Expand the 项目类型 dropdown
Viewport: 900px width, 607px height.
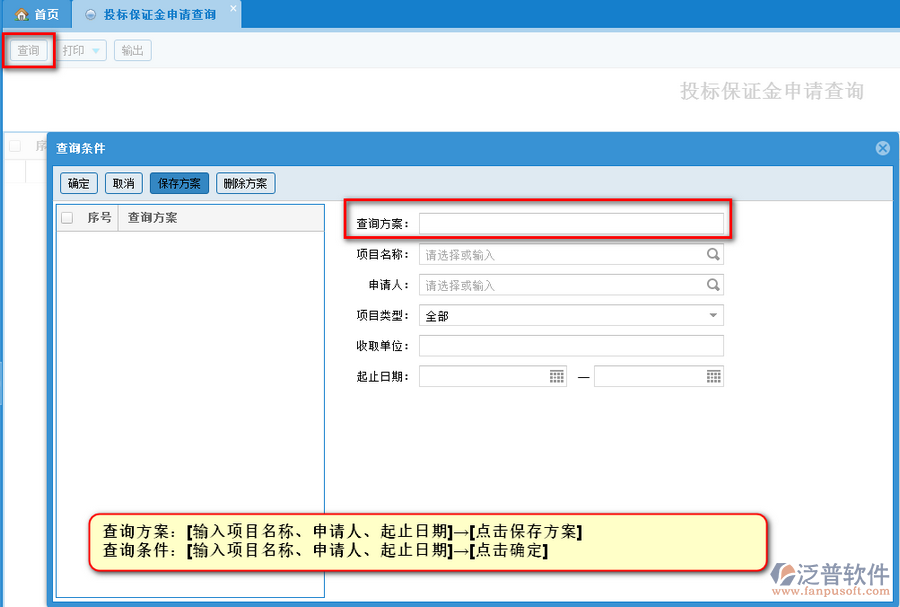(x=713, y=315)
